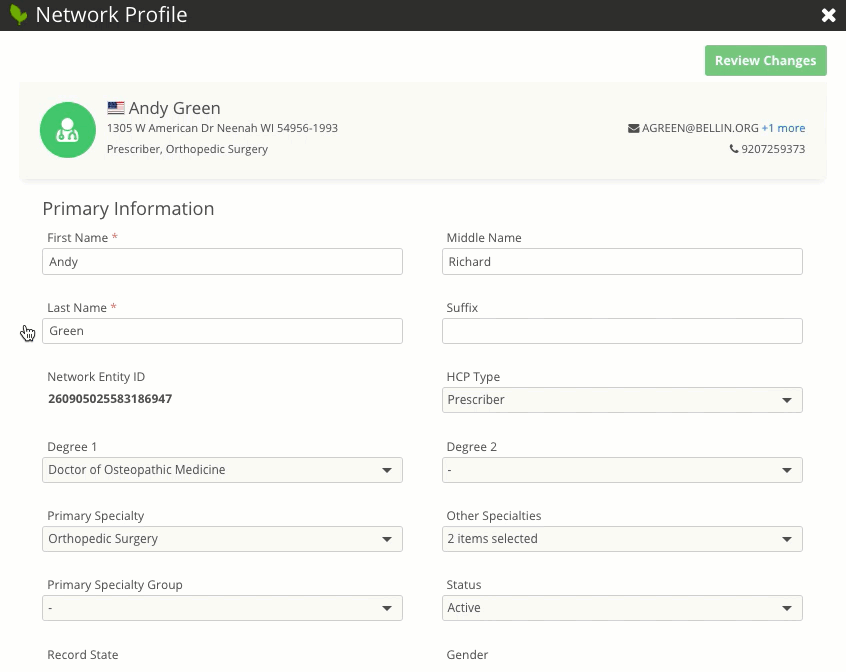Open the Primary Specialty Group dropdown
Screen dimensions: 846x672
(222, 608)
